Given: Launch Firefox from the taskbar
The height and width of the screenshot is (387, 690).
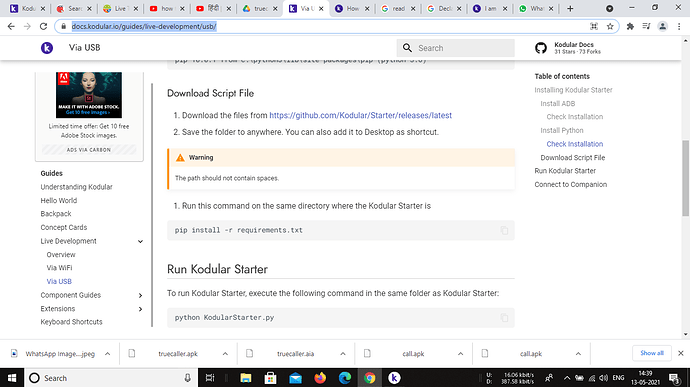Looking at the screenshot, I should [320, 378].
